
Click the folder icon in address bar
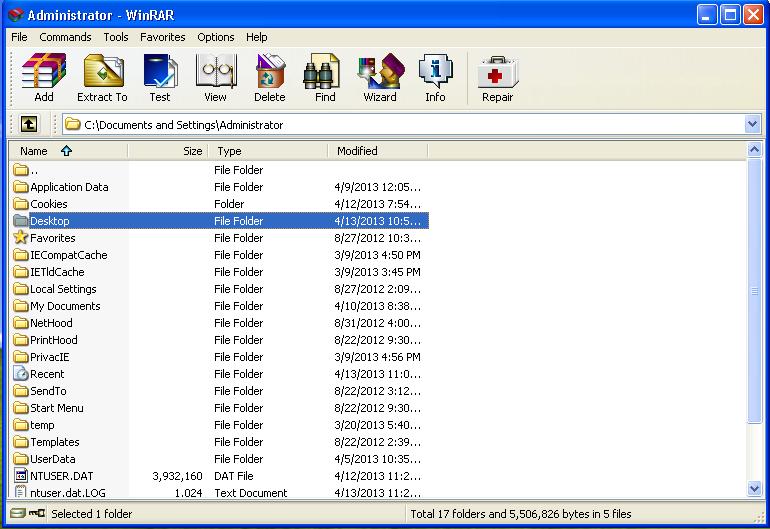point(73,124)
